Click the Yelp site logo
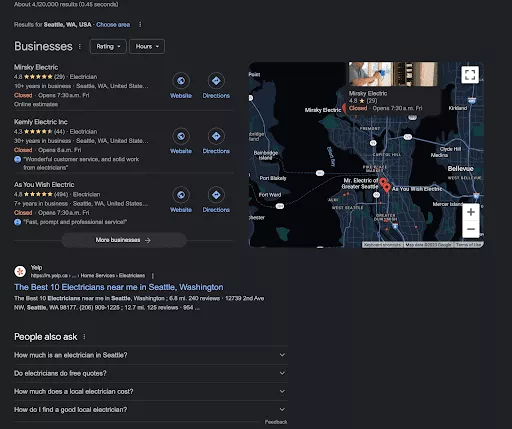Viewport: 512px width, 429px height. pyautogui.click(x=20, y=271)
